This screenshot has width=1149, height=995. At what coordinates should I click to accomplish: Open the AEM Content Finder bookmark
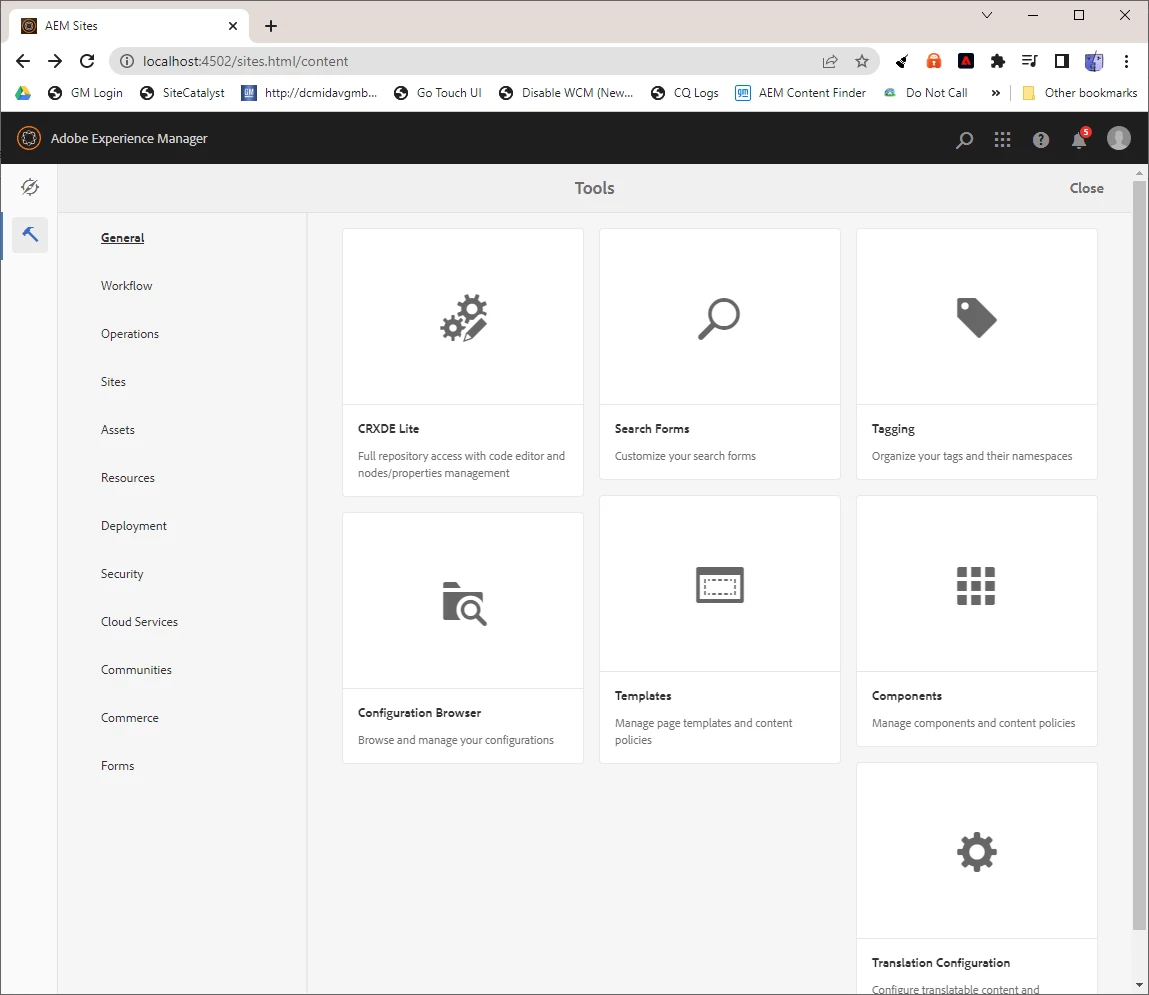[800, 93]
